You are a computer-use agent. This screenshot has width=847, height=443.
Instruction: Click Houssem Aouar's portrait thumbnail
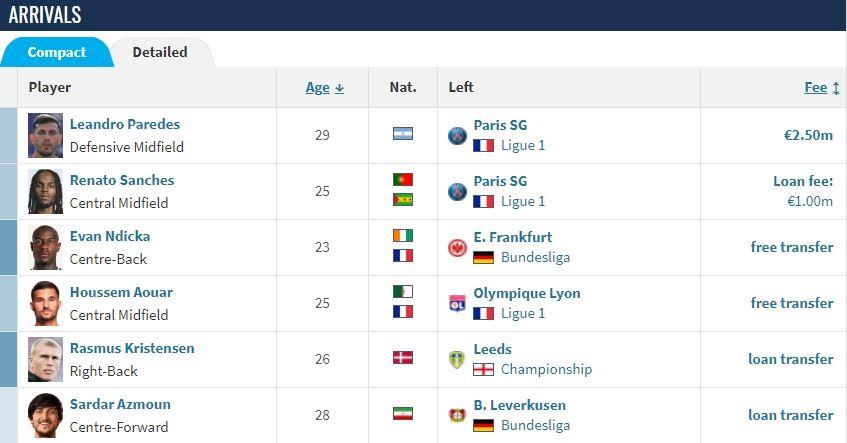(x=45, y=304)
